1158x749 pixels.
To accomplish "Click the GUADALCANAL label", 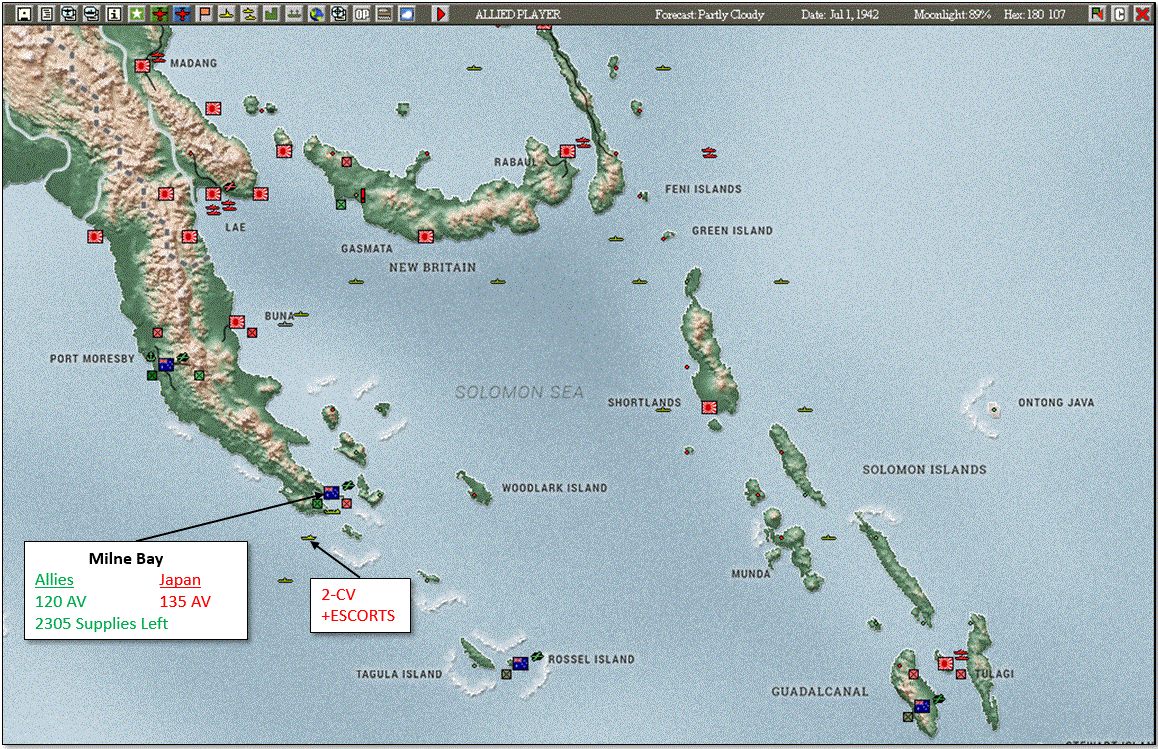I will click(820, 692).
